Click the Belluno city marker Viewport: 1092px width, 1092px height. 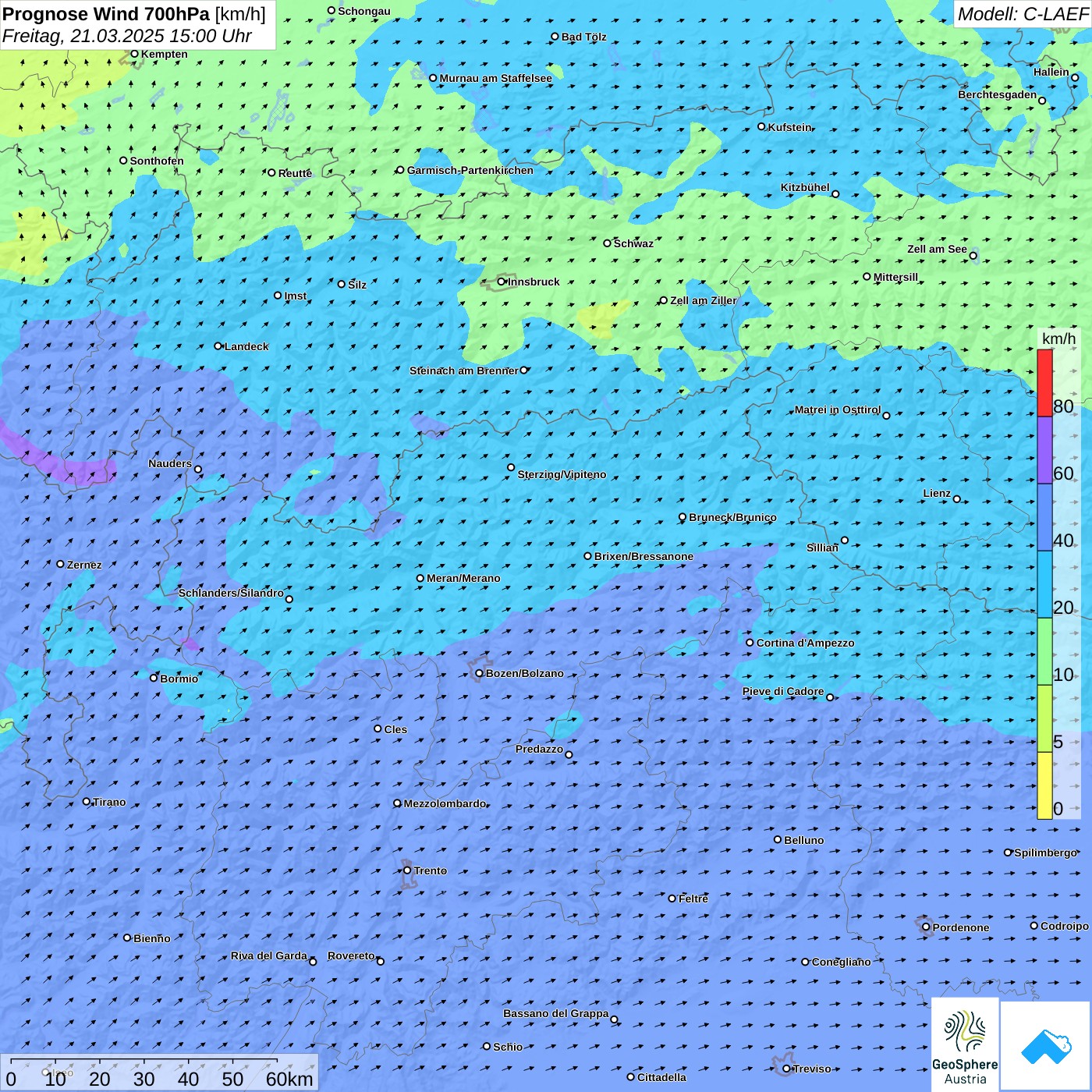778,839
